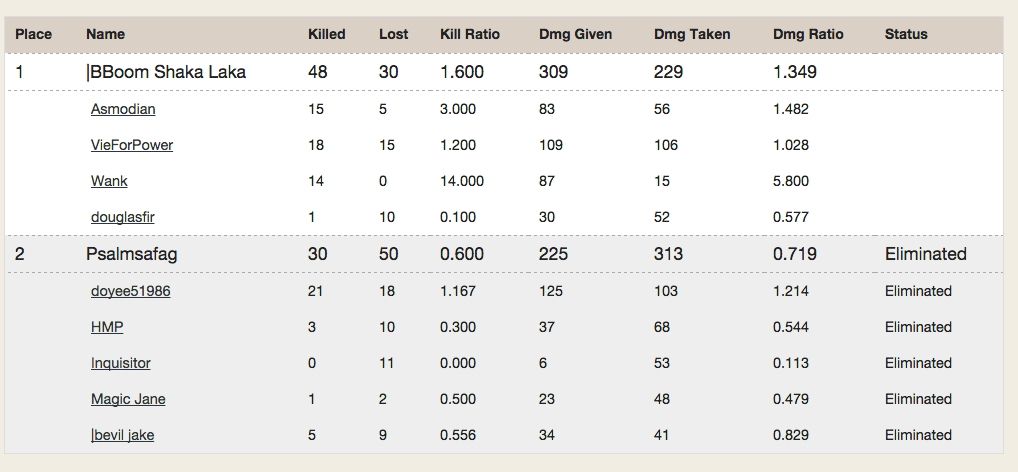Click the Dmg Ratio column header
1018x472 pixels.
coord(808,34)
